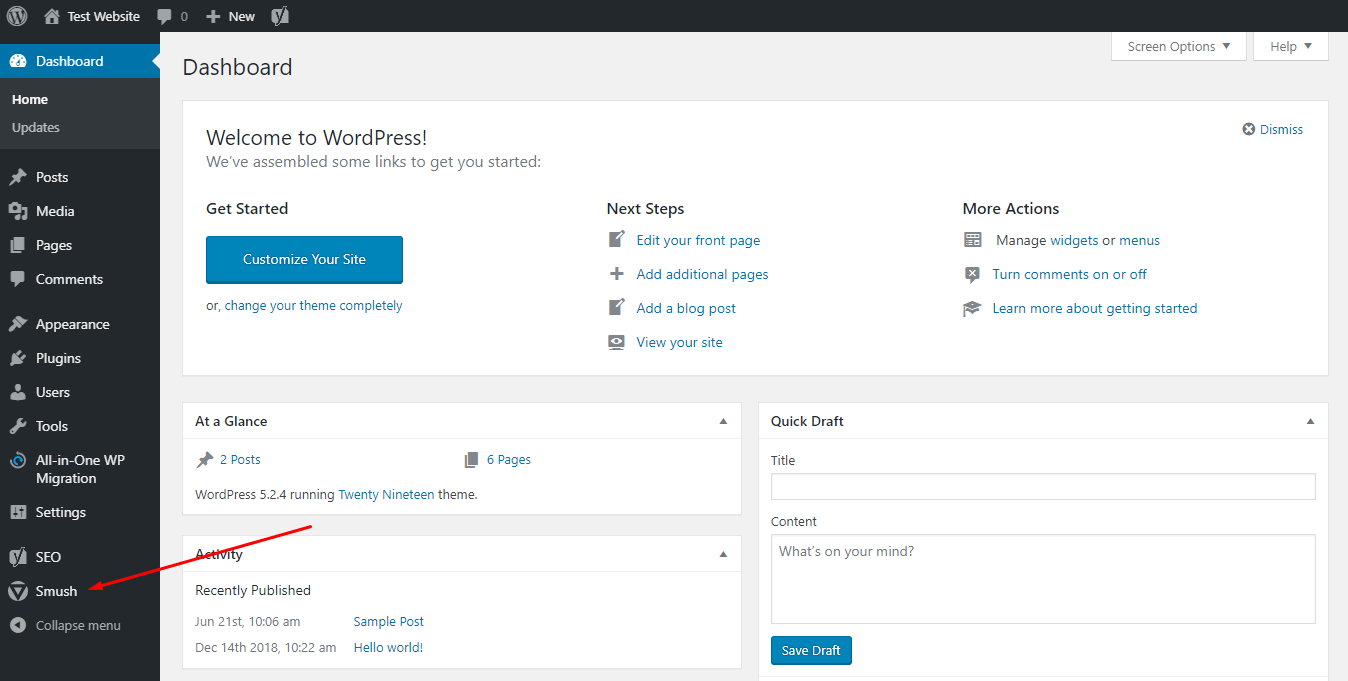Click the Customize Your Site button
Viewport: 1348px width, 681px height.
click(x=304, y=259)
